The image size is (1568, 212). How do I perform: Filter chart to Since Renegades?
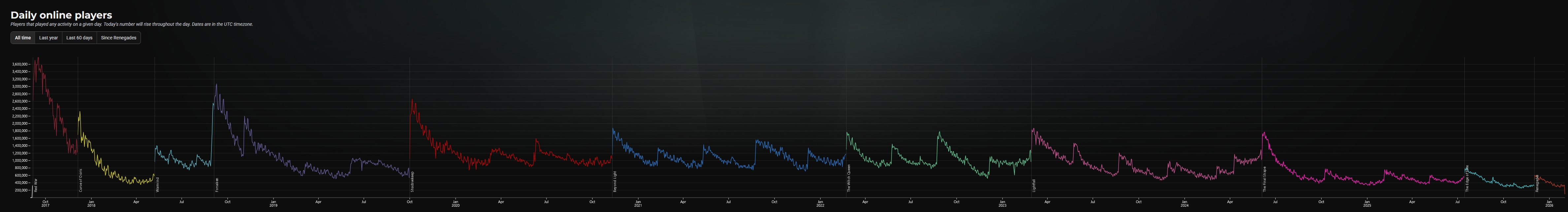coord(119,38)
